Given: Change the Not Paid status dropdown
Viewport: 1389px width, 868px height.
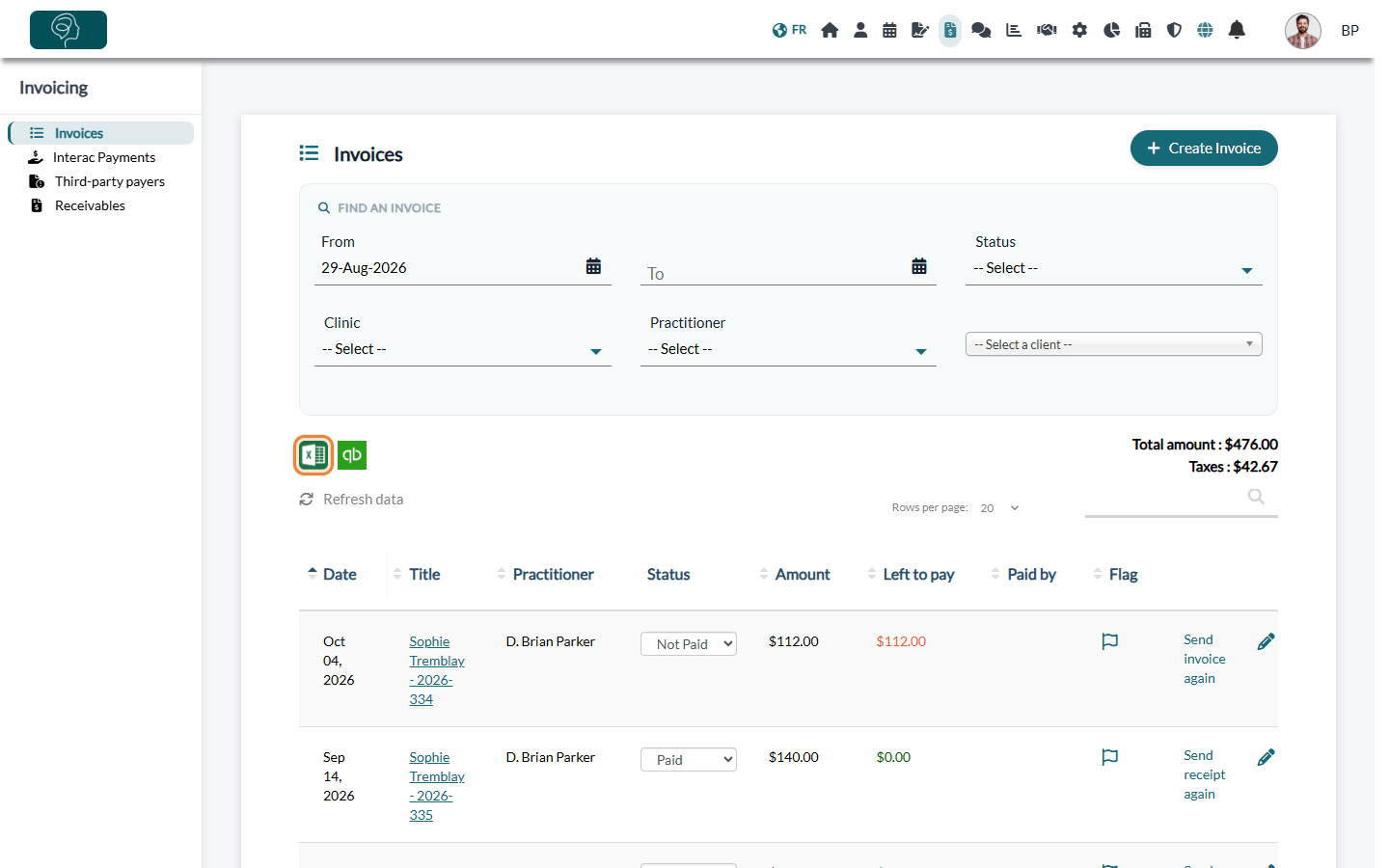Looking at the screenshot, I should (x=689, y=644).
